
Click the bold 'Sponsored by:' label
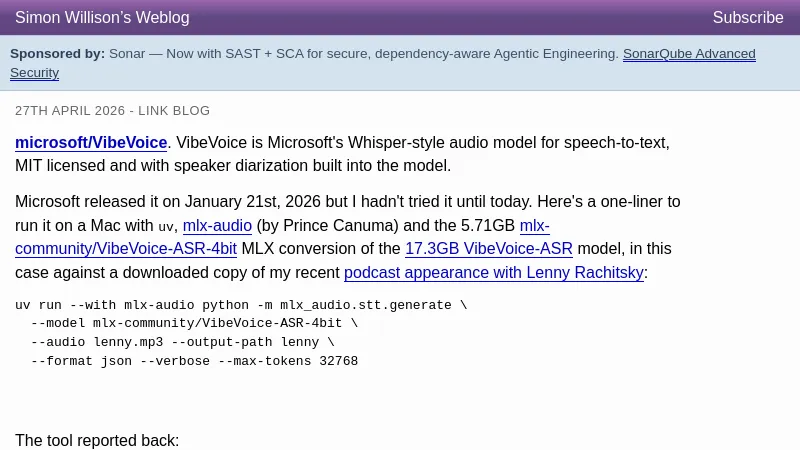click(x=57, y=54)
